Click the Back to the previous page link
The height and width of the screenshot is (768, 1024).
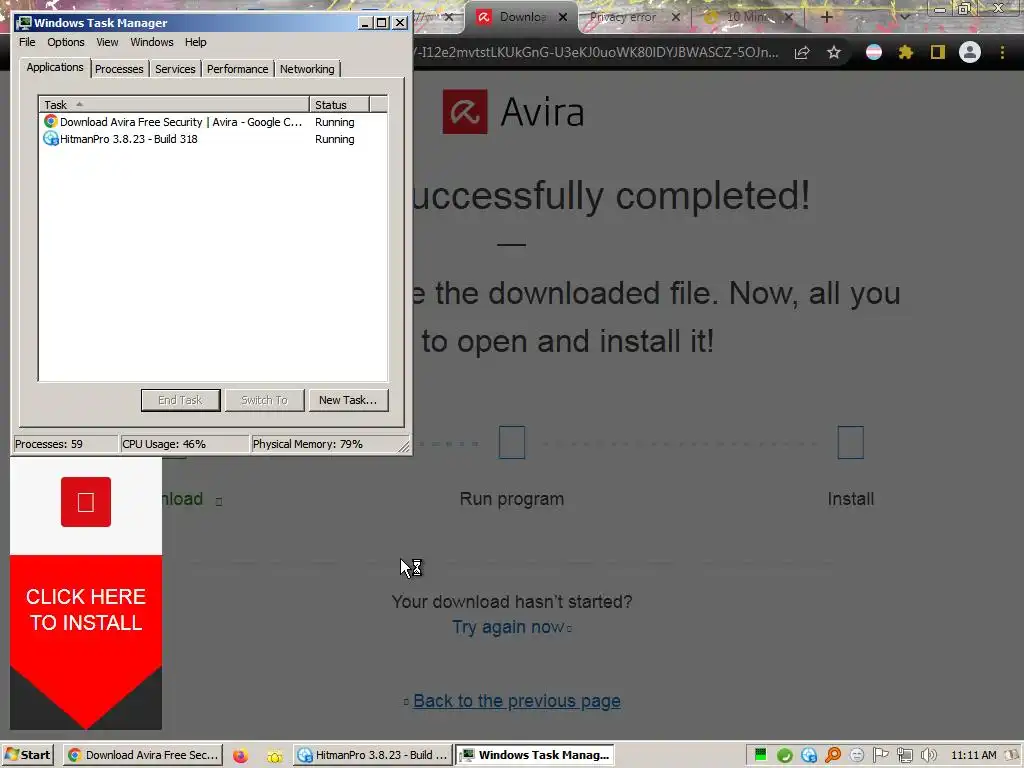coord(517,701)
